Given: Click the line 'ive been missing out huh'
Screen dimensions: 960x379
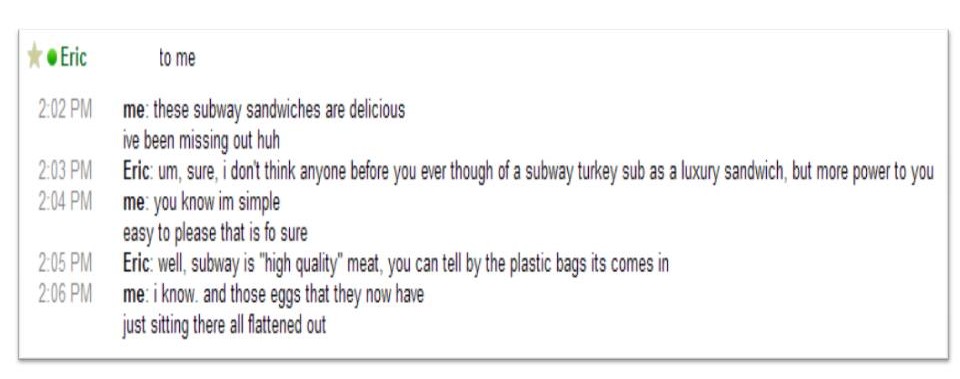Looking at the screenshot, I should coord(201,141).
